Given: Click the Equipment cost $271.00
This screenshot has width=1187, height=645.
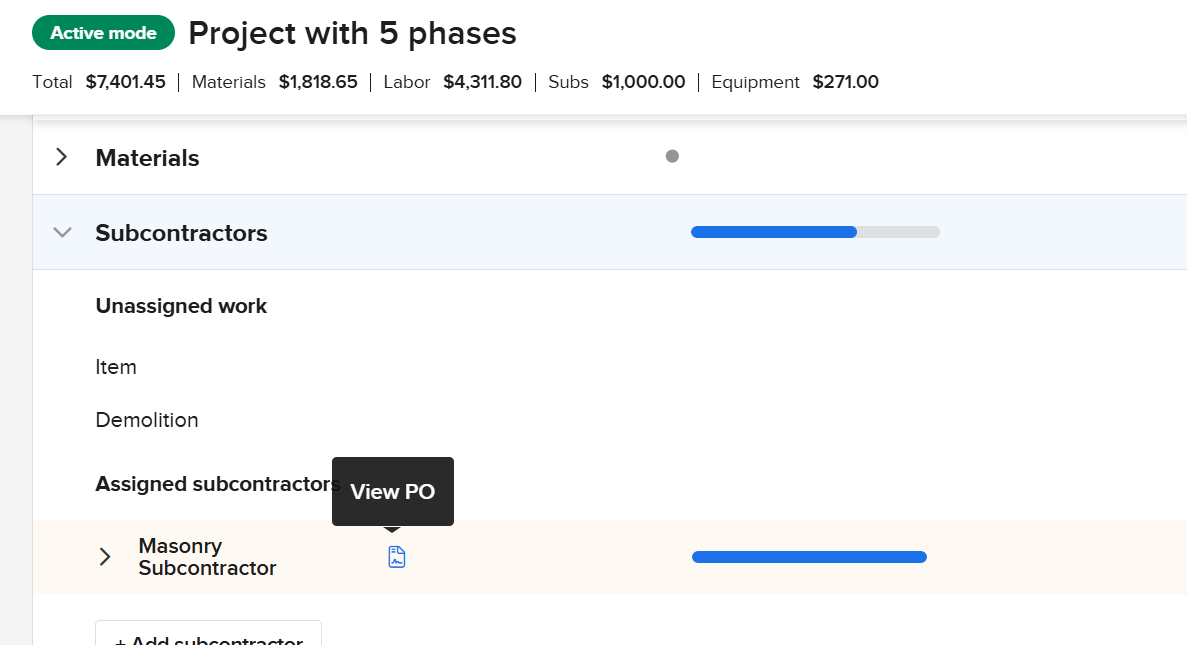Looking at the screenshot, I should pos(845,82).
